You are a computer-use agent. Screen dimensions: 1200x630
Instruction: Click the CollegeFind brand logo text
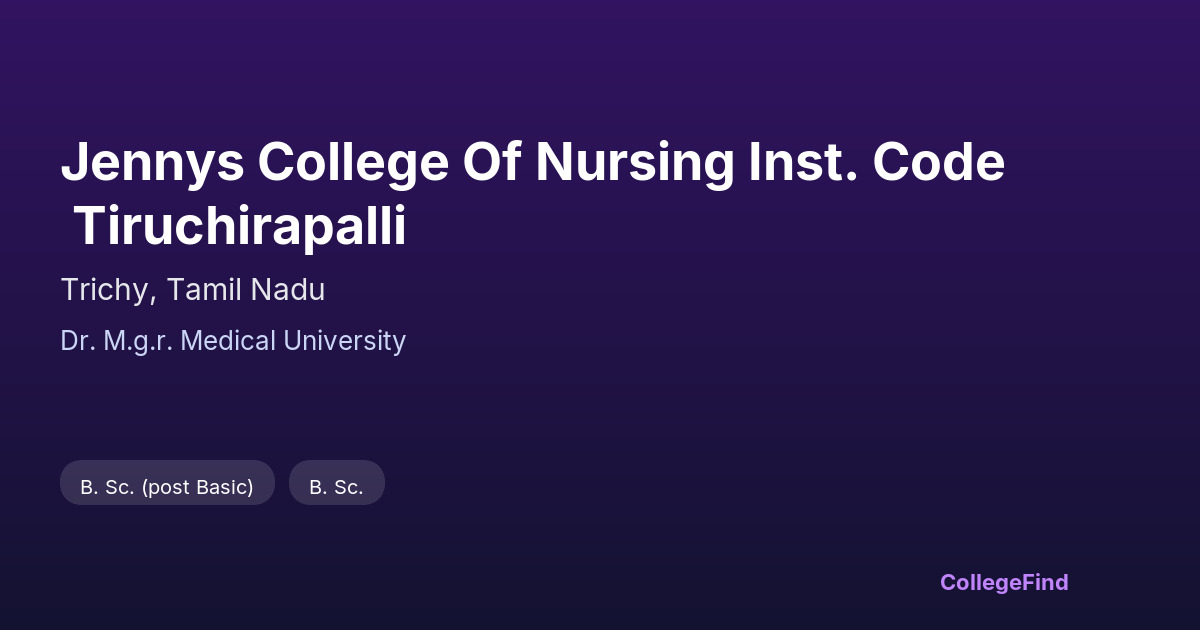[x=1004, y=582]
